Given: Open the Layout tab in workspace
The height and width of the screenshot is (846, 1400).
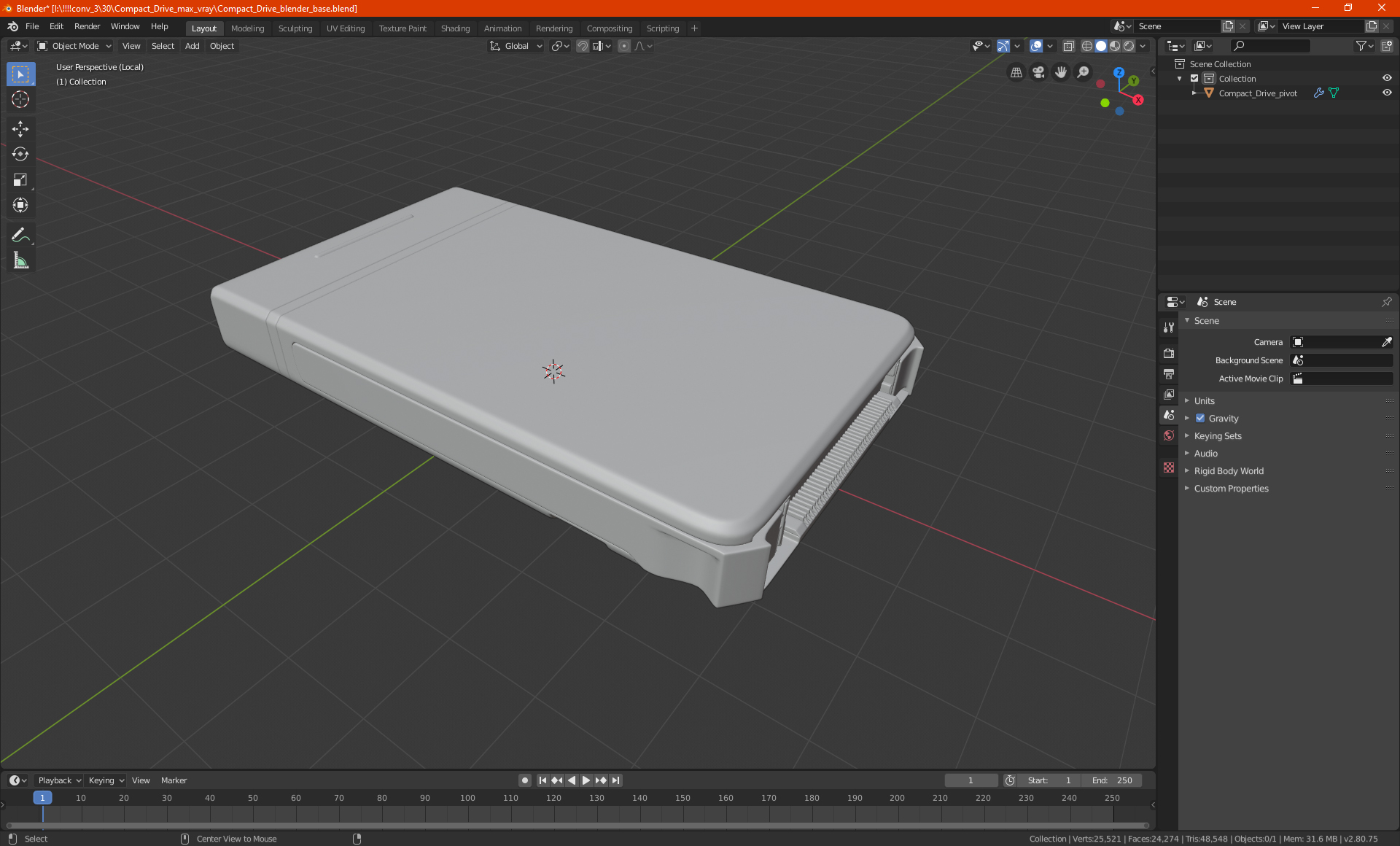Looking at the screenshot, I should (x=203, y=27).
